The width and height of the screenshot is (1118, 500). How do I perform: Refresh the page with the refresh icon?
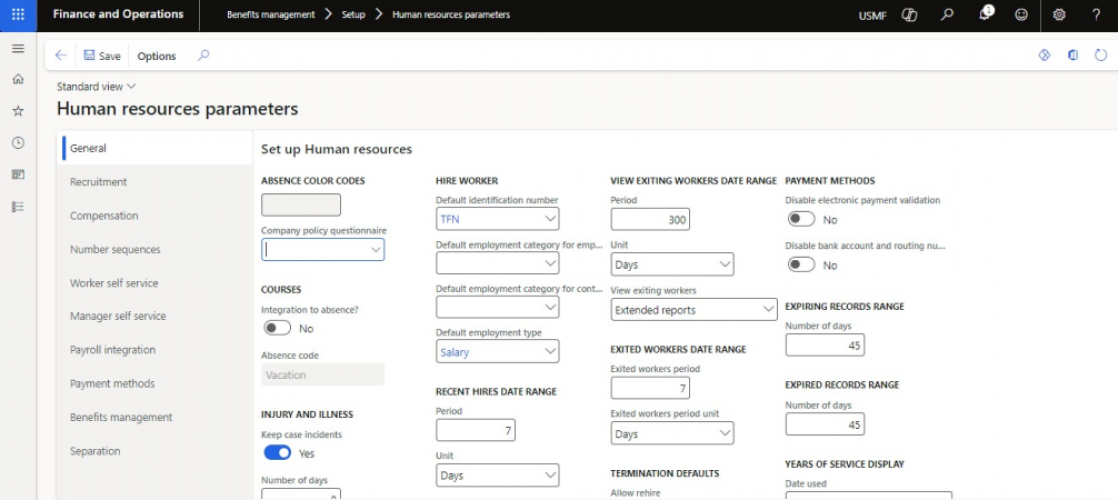pos(1100,56)
